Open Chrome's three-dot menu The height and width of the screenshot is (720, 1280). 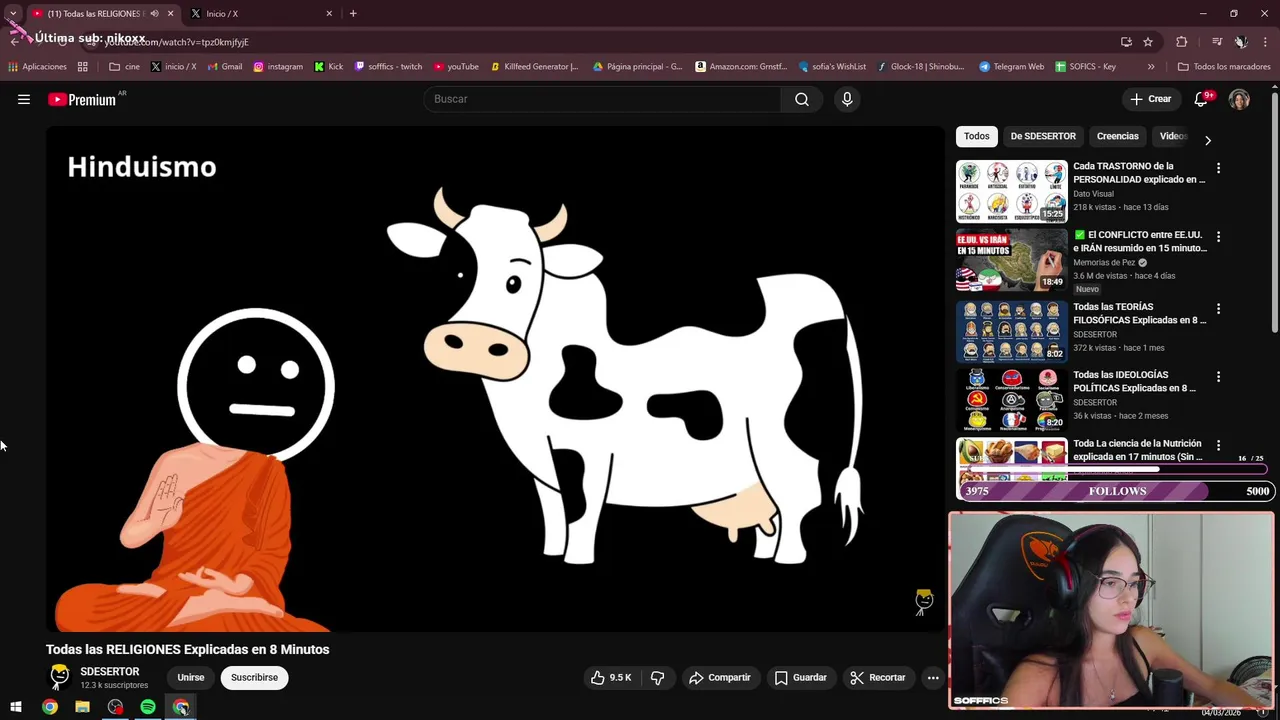pos(1265,42)
